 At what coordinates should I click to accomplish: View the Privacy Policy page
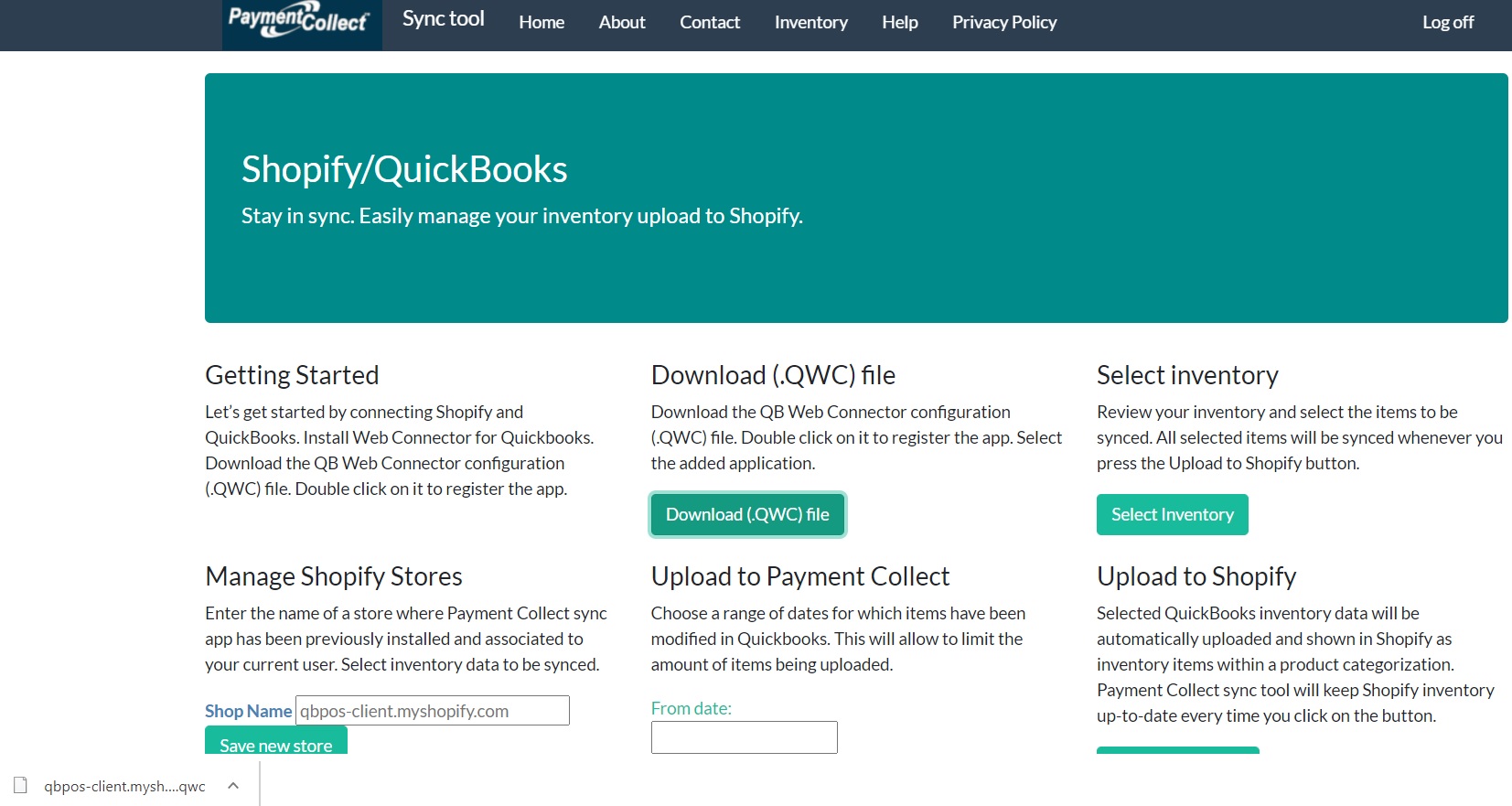(1004, 22)
